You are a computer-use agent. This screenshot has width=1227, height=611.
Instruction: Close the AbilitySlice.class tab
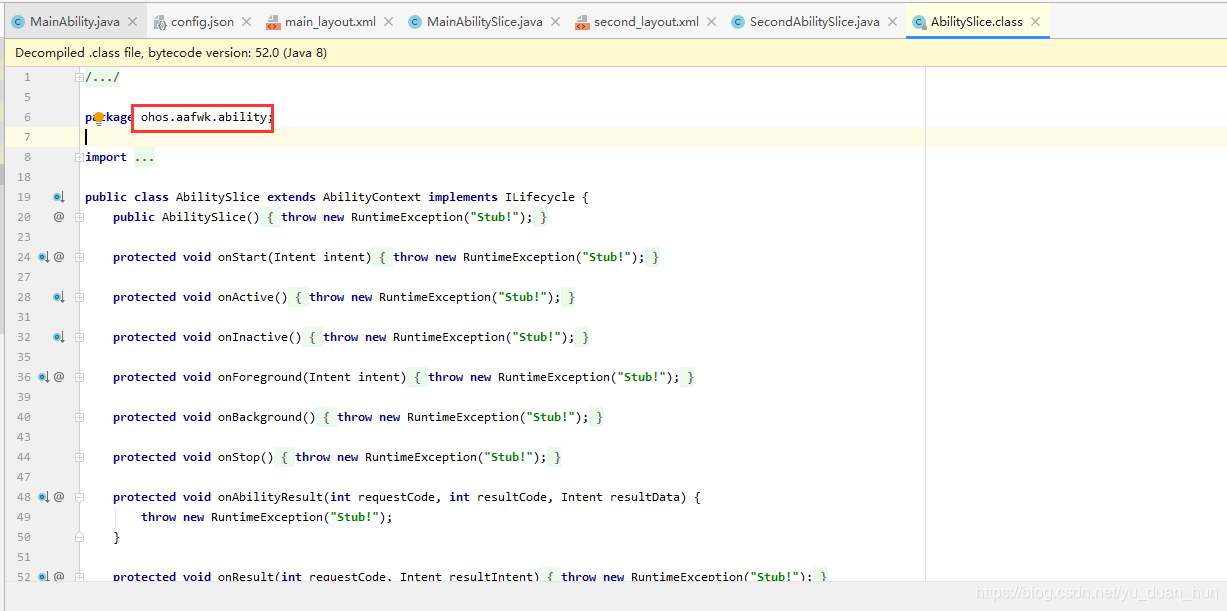(x=1035, y=22)
